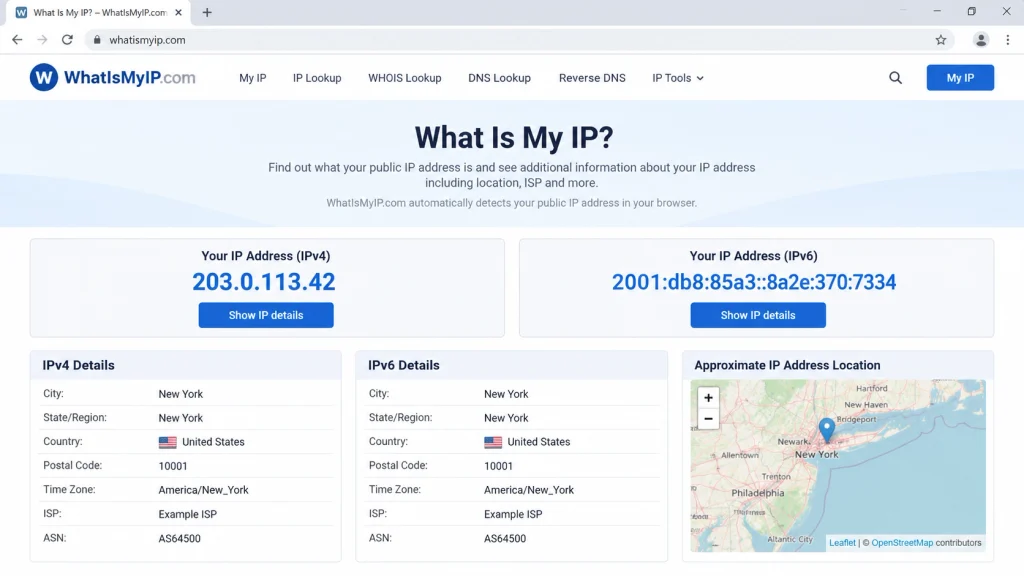Open a new tab with plus icon
Viewport: 1024px width, 576px height.
[x=207, y=12]
